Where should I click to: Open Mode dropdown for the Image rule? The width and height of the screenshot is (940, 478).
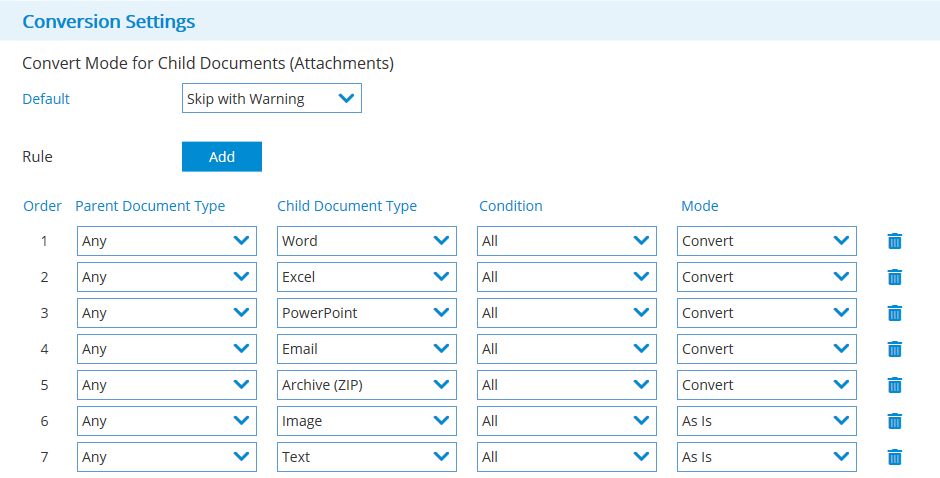[766, 421]
